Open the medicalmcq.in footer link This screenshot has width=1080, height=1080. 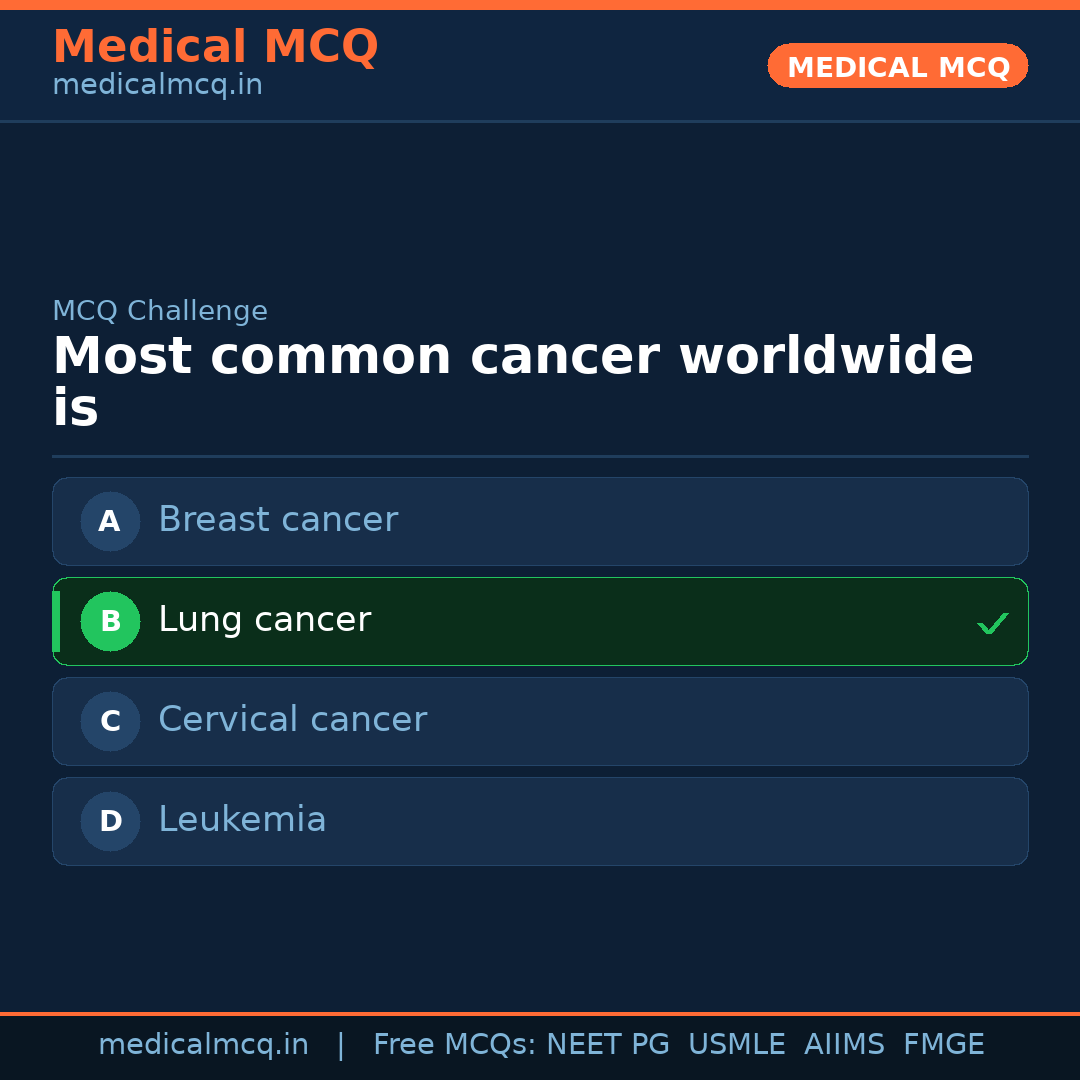203,1045
